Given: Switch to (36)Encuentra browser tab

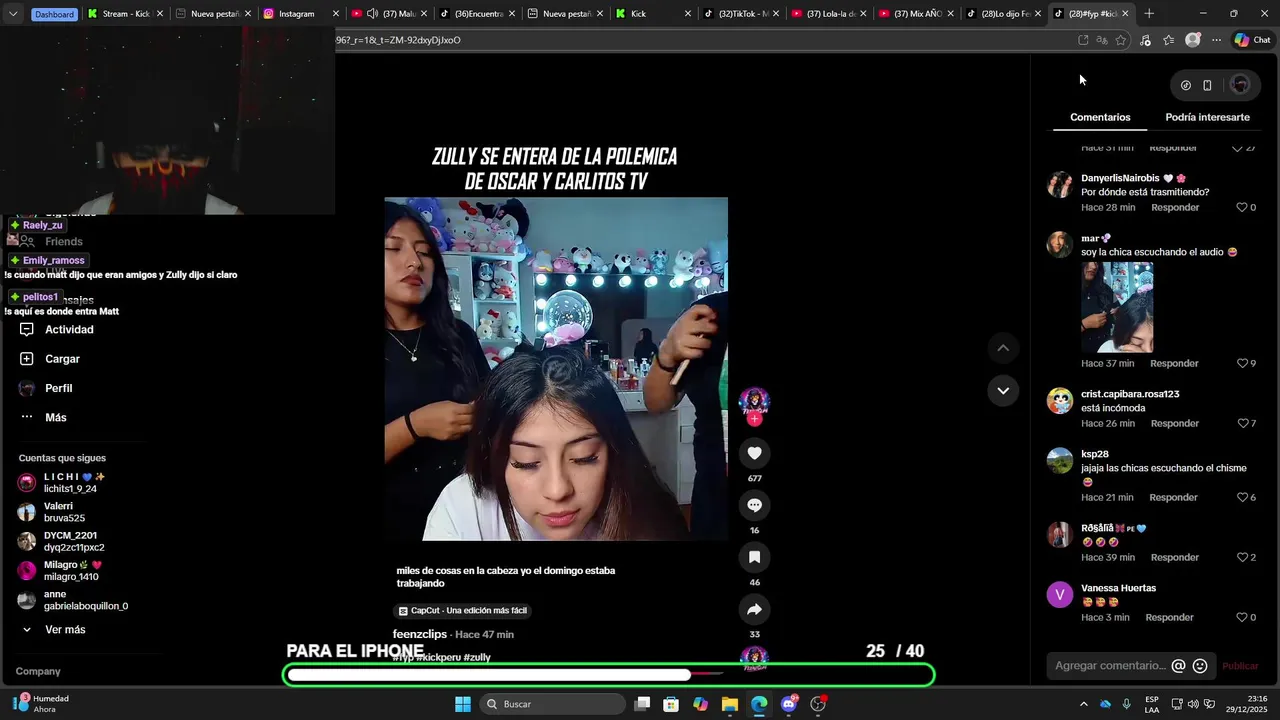Looking at the screenshot, I should [x=477, y=14].
